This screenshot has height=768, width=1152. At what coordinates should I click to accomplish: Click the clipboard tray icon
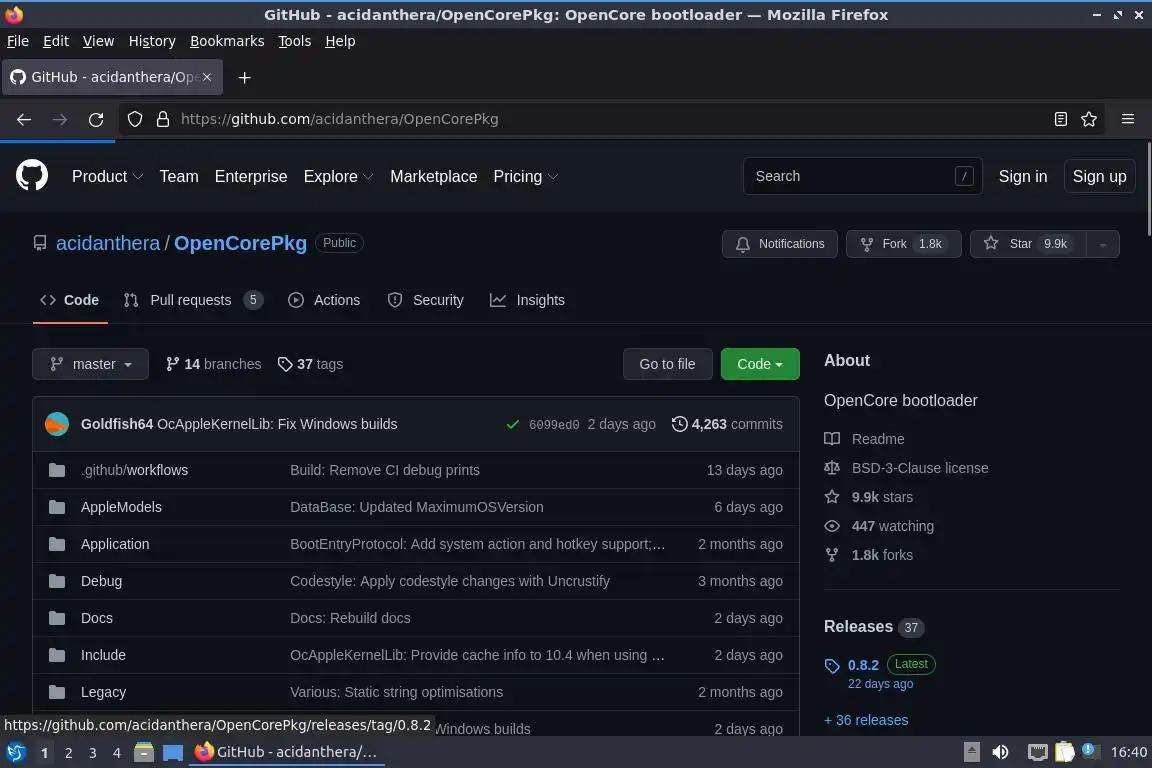(1065, 752)
